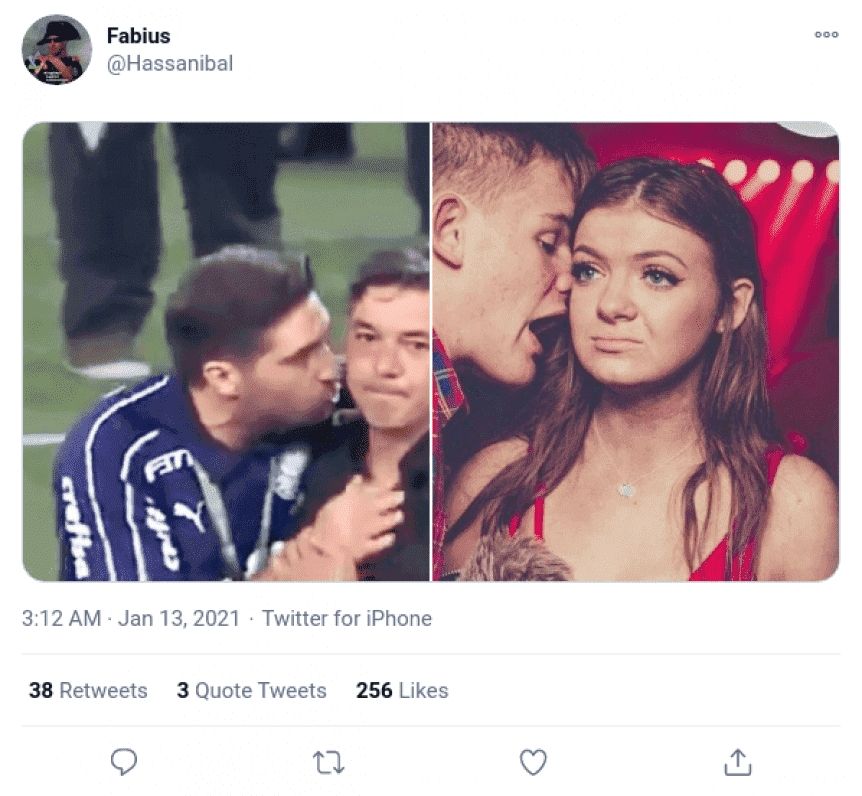Show the 3 Quote Tweets list
Viewport: 862px width, 796px height.
[x=252, y=690]
